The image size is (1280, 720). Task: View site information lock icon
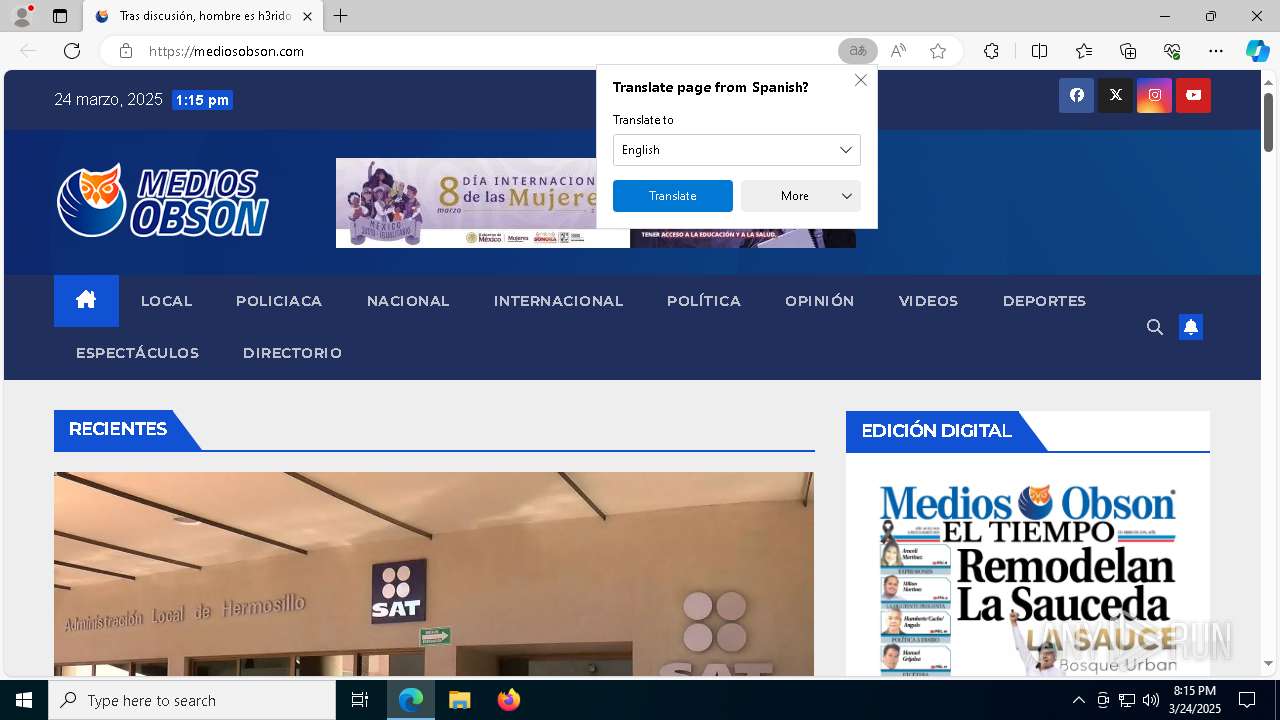126,51
